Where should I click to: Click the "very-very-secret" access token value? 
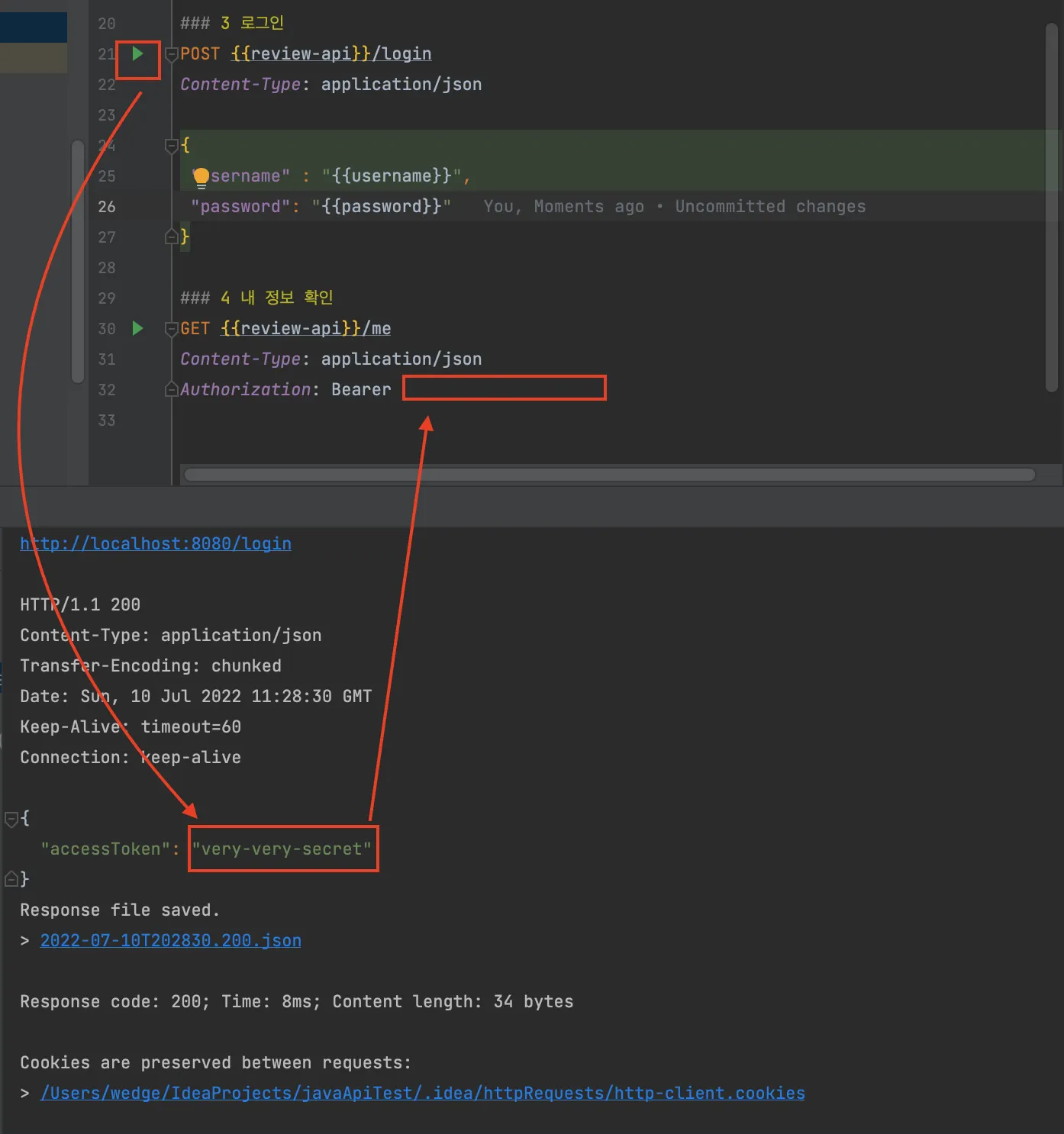coord(282,849)
